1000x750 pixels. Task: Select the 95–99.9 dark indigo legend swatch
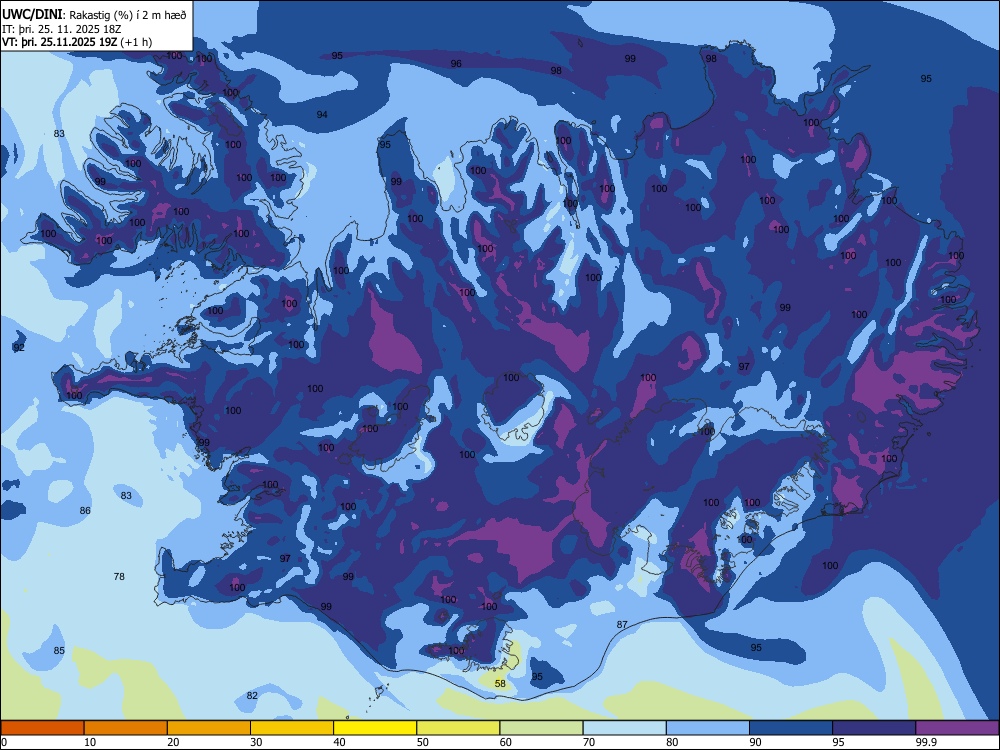point(874,728)
